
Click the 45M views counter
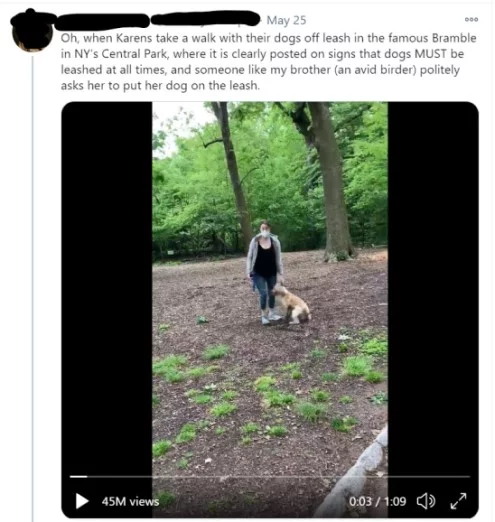(130, 501)
